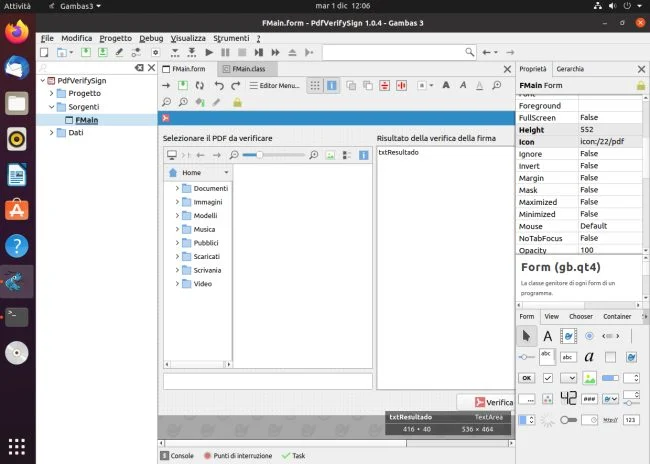Toggle detailed view button in file chooser toolbar
This screenshot has width=650, height=464.
click(347, 155)
